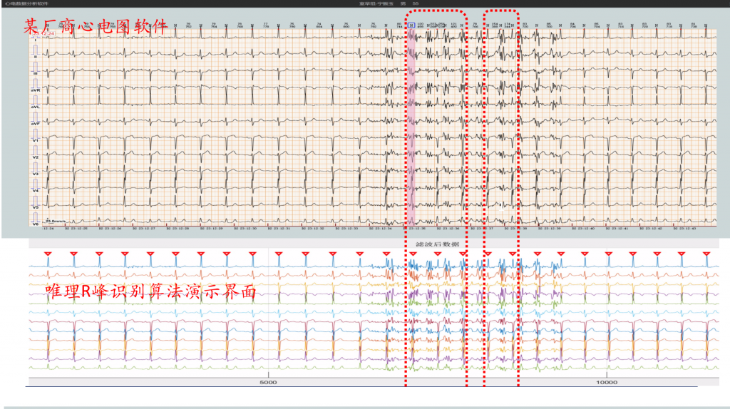Select the blue-boxed beat label above pink column

[x=411, y=24]
